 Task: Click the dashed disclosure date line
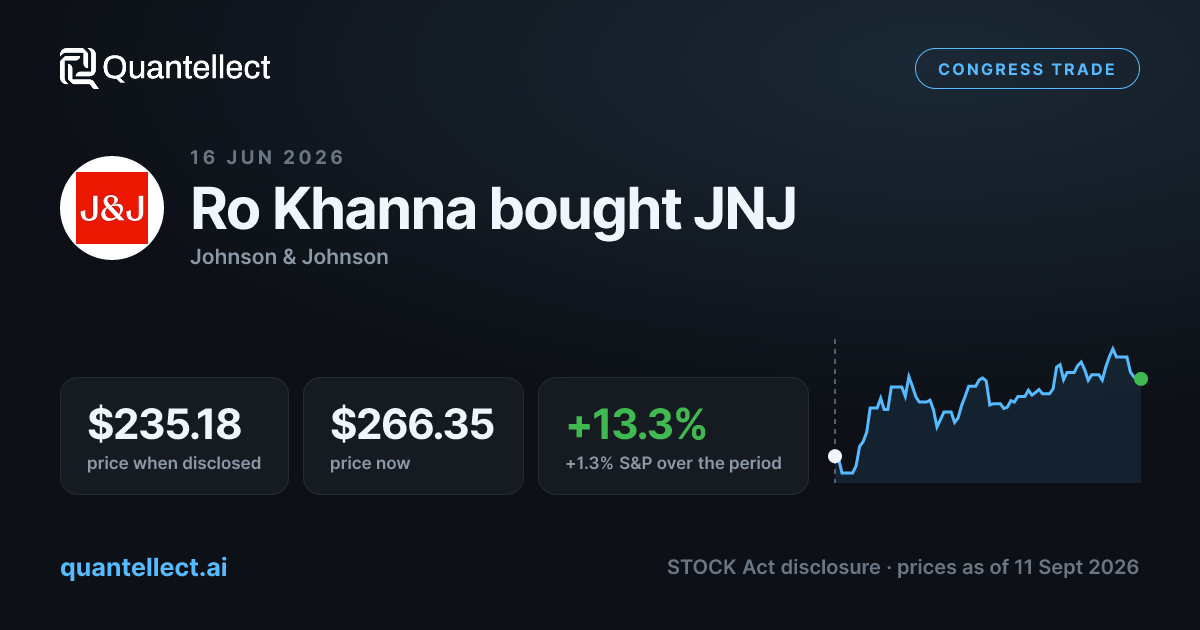pyautogui.click(x=835, y=411)
